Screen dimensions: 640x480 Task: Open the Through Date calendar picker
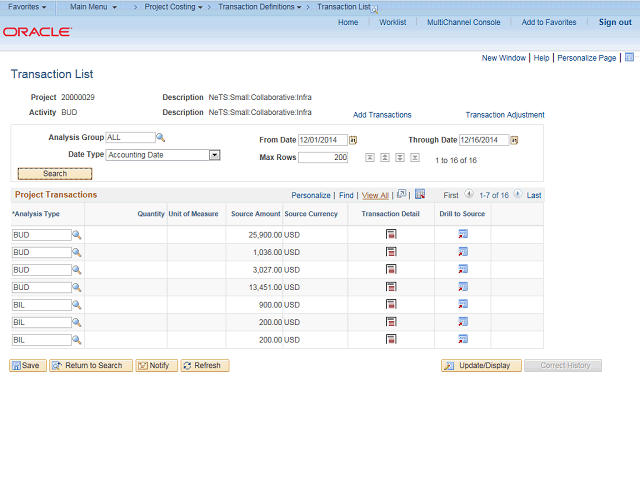(x=518, y=140)
